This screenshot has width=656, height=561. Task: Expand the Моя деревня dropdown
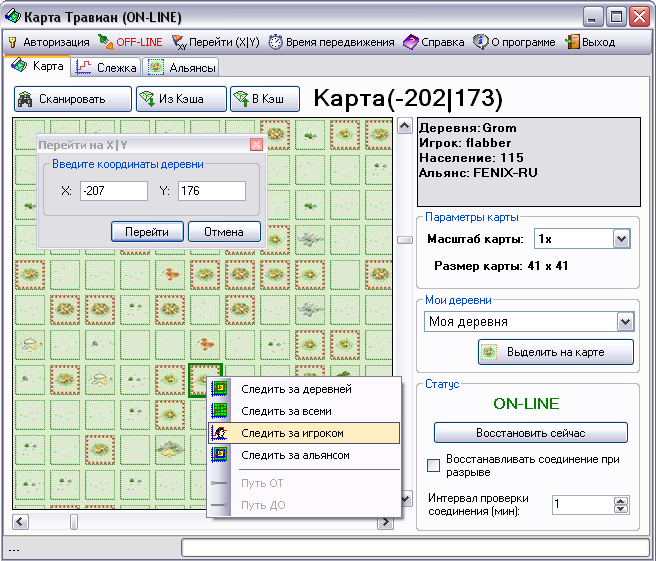pyautogui.click(x=625, y=322)
